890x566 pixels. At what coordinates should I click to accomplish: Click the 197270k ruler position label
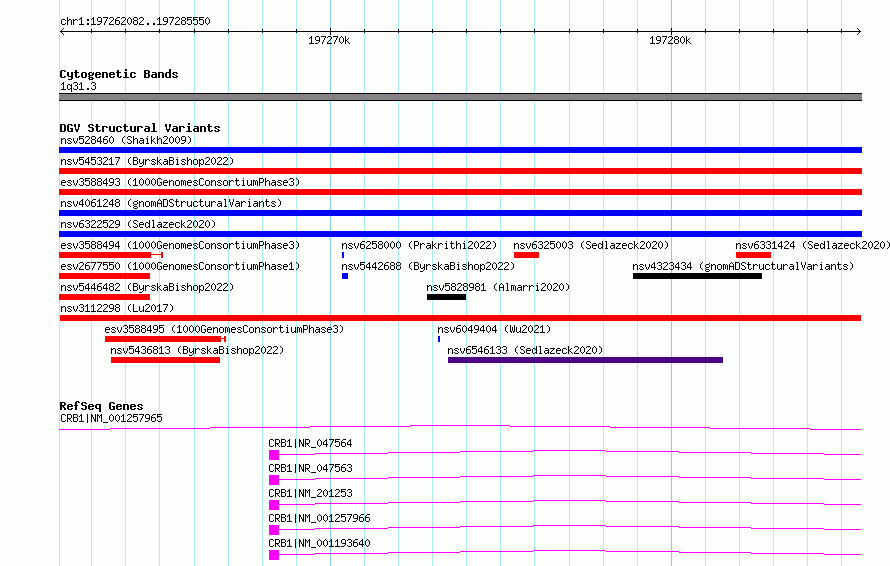click(329, 40)
